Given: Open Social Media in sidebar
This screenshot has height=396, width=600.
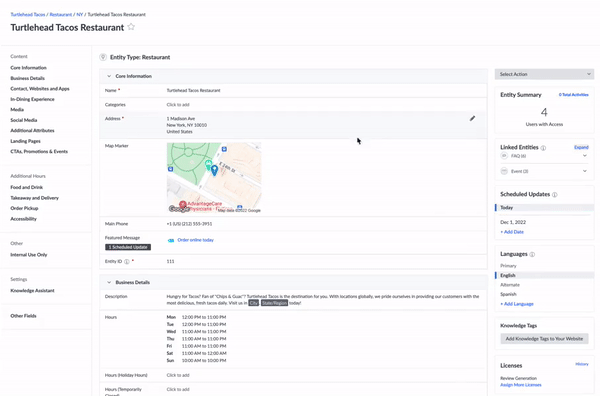Looking at the screenshot, I should 24,120.
